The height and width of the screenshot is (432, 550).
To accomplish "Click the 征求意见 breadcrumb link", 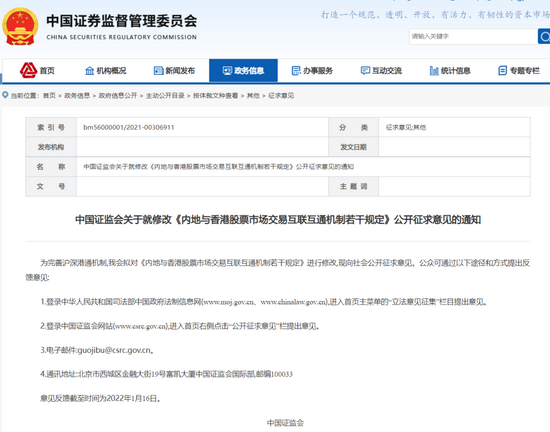I will click(x=281, y=96).
